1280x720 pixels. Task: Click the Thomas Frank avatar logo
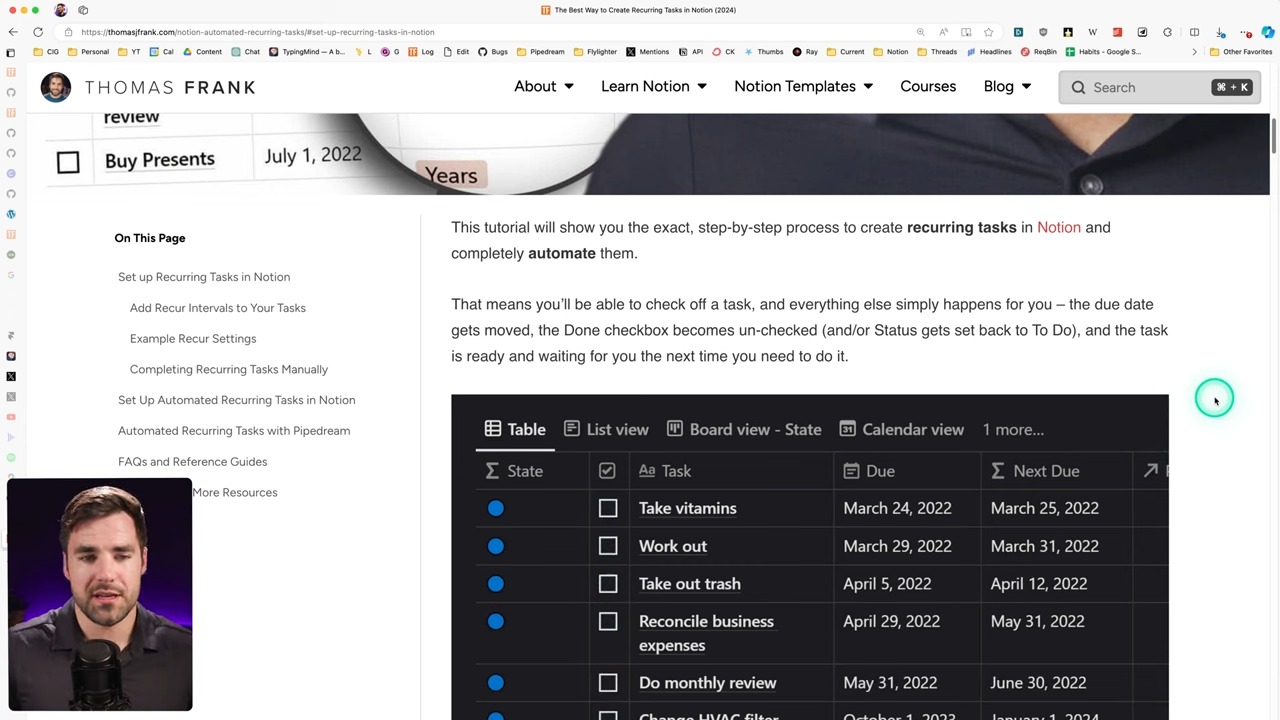point(56,87)
